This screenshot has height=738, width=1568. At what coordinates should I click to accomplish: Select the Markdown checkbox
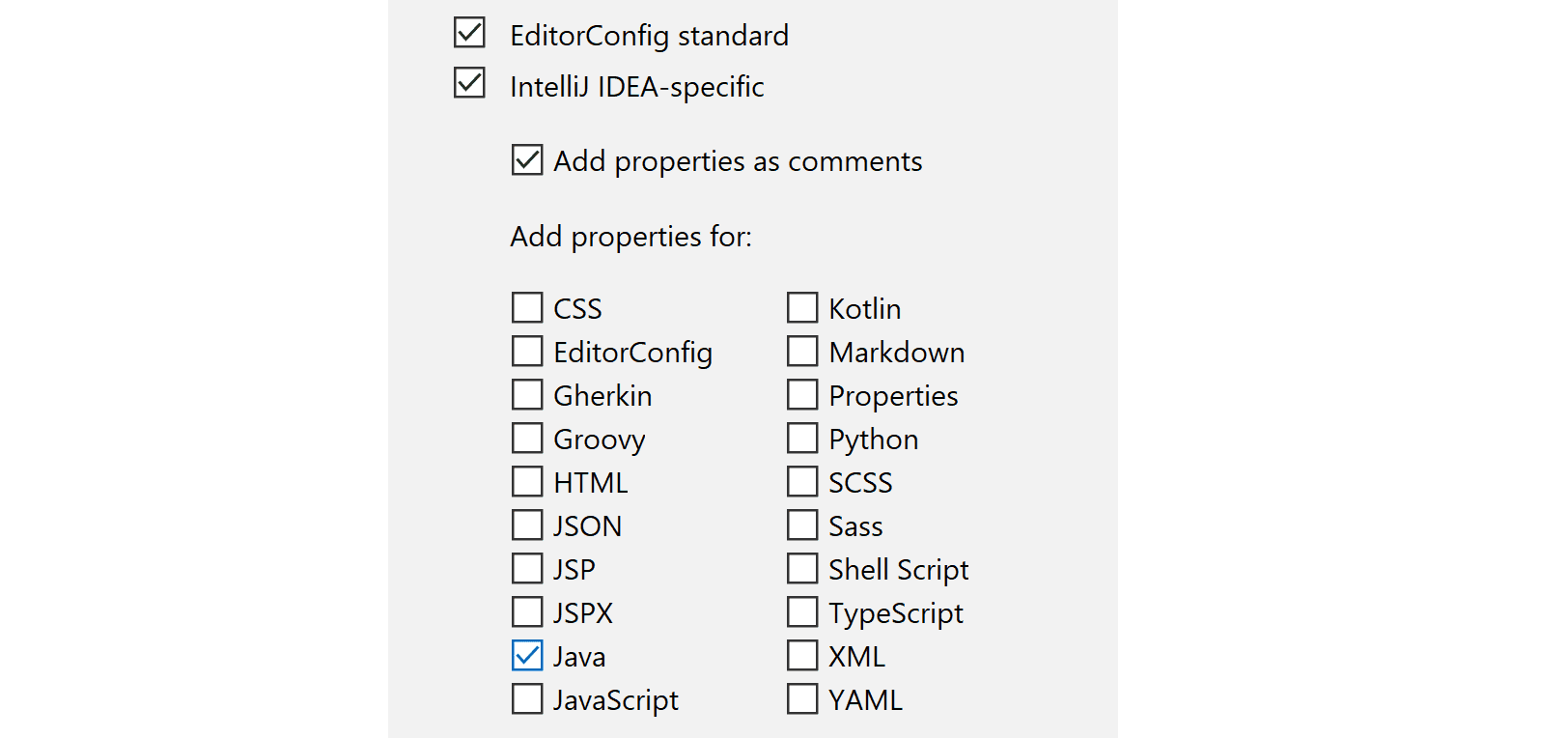point(802,352)
